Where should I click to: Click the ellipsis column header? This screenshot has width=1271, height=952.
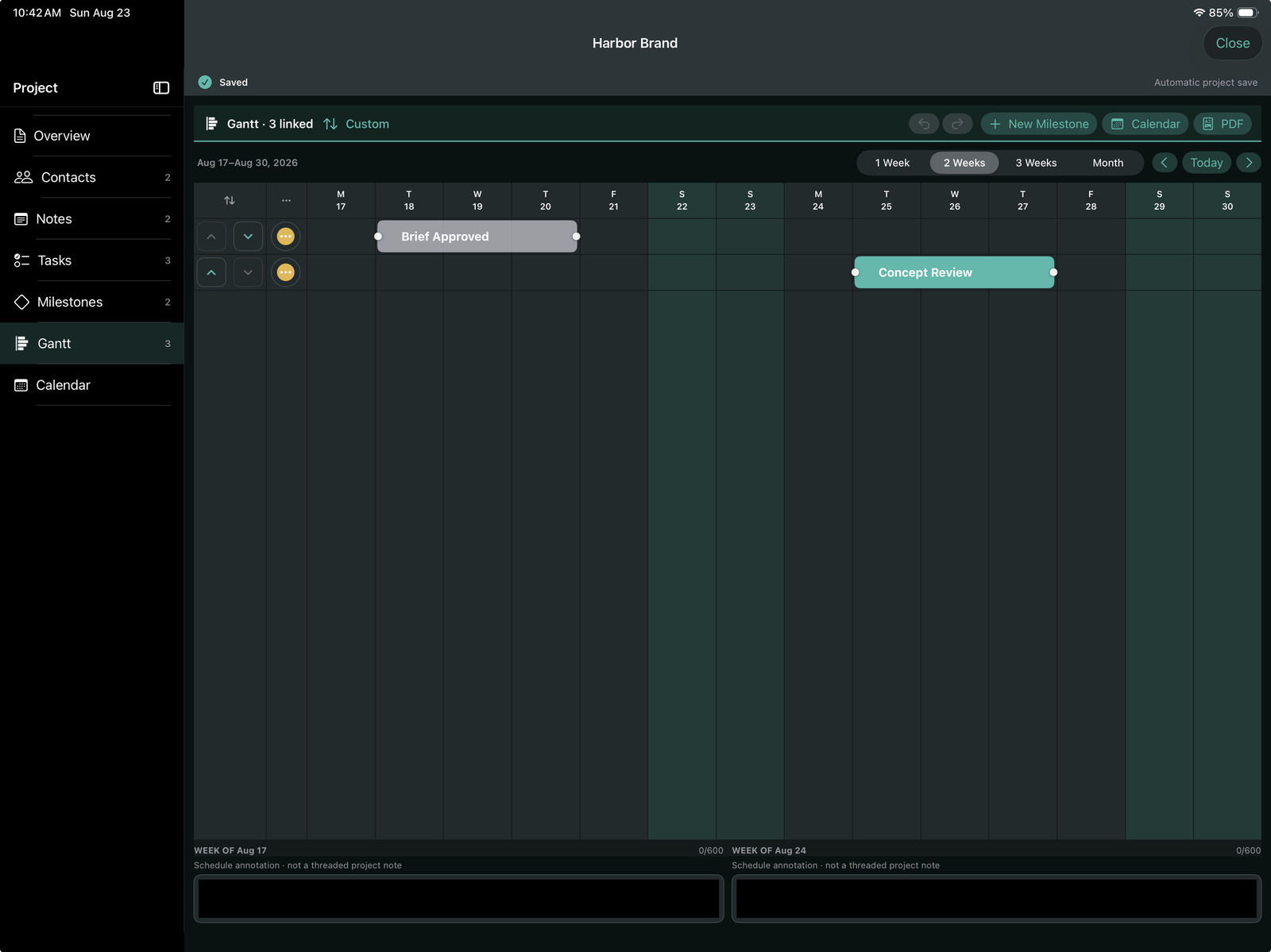[286, 201]
